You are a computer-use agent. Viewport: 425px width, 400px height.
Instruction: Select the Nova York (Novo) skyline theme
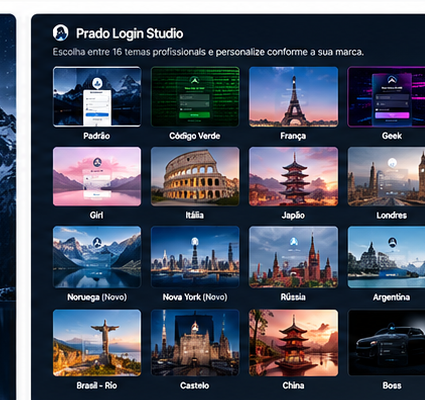point(195,257)
